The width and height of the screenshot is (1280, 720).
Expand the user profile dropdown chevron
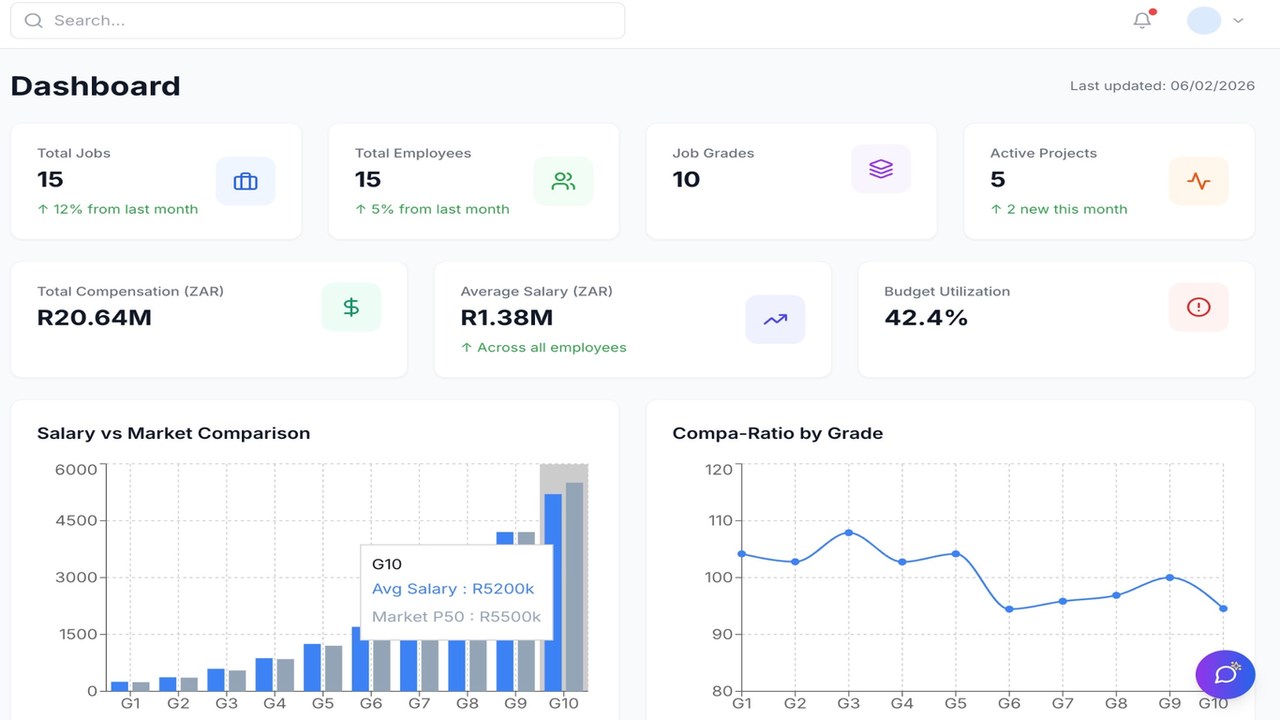coord(1238,20)
